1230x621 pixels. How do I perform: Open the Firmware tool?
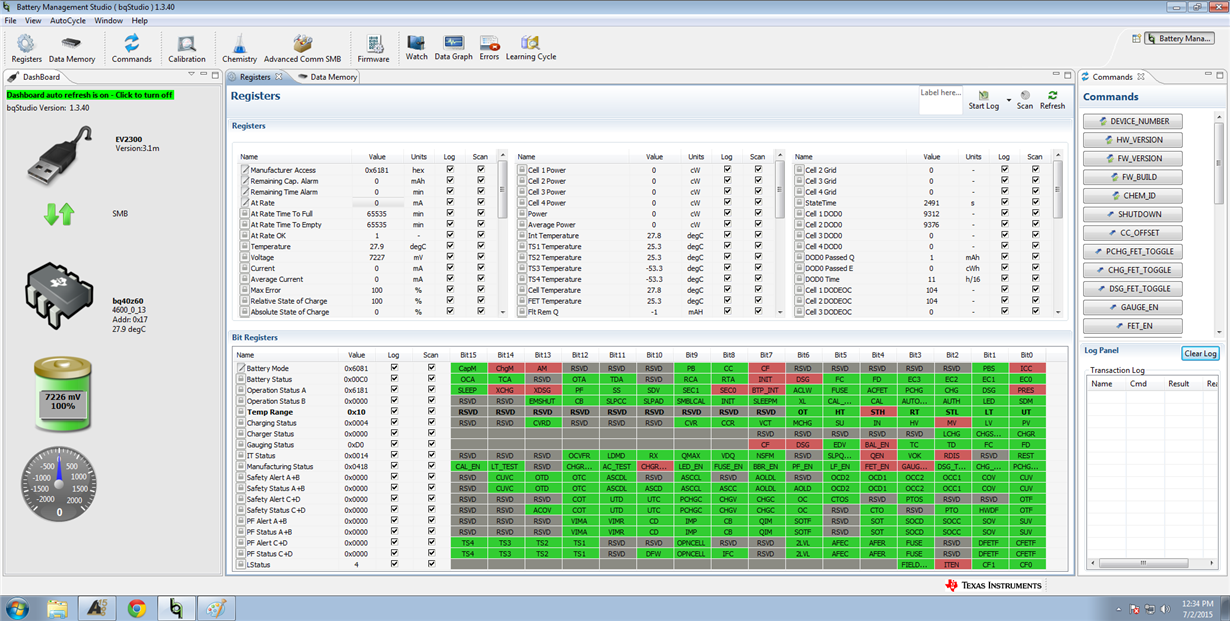click(x=374, y=48)
